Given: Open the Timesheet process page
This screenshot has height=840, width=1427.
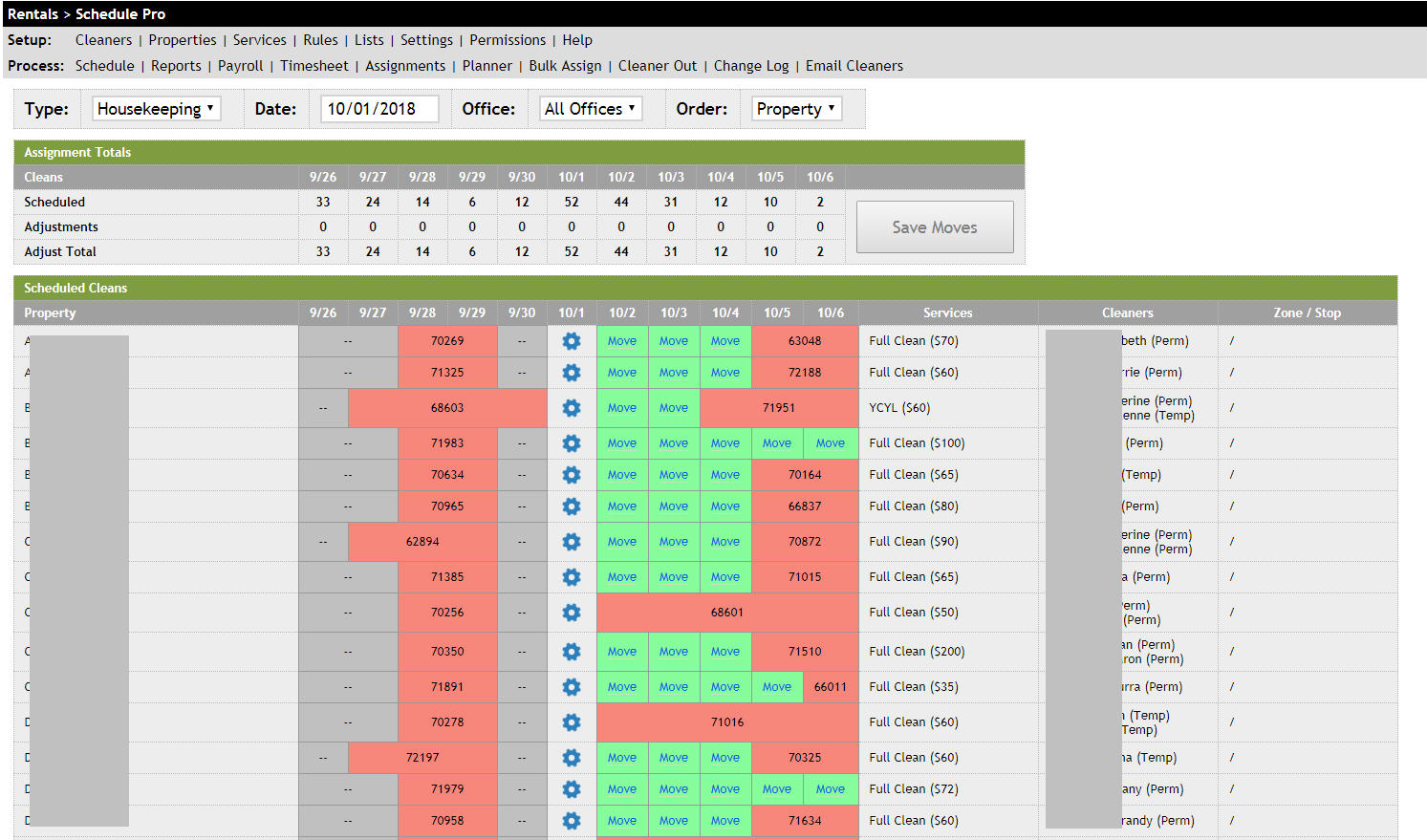Looking at the screenshot, I should coord(314,65).
